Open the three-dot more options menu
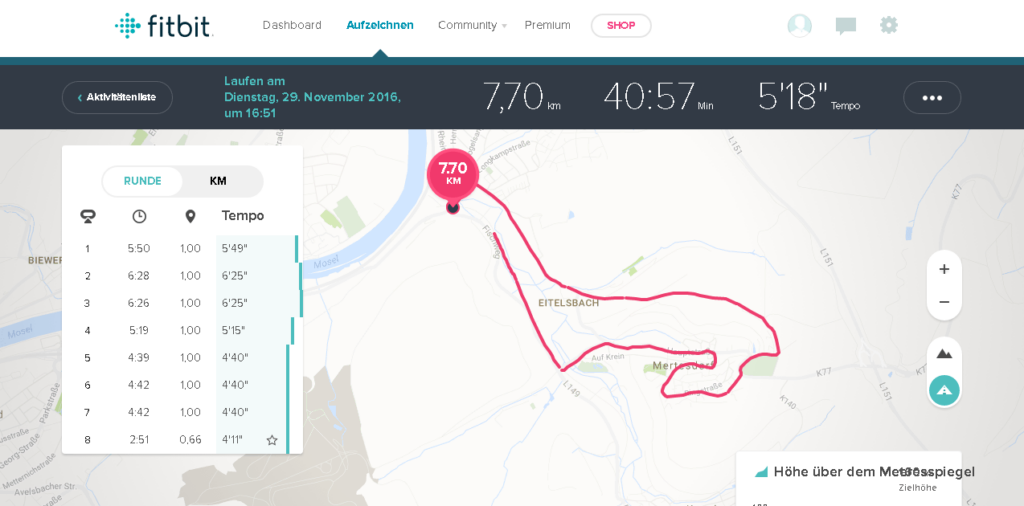1024x506 pixels. point(932,98)
